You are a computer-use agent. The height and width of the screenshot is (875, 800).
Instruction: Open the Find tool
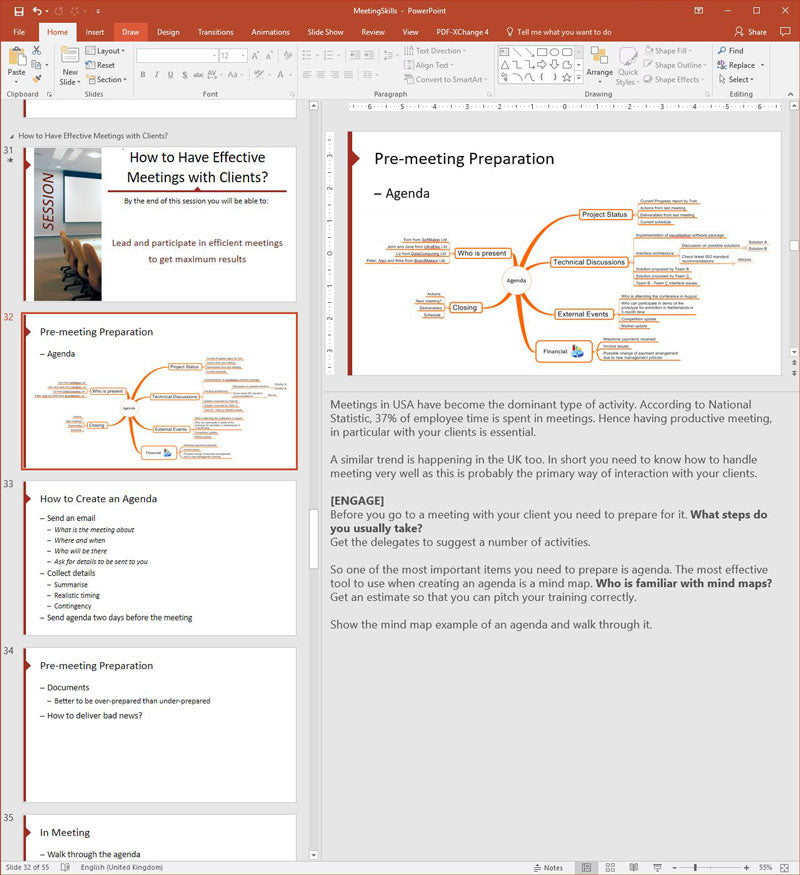pyautogui.click(x=731, y=51)
